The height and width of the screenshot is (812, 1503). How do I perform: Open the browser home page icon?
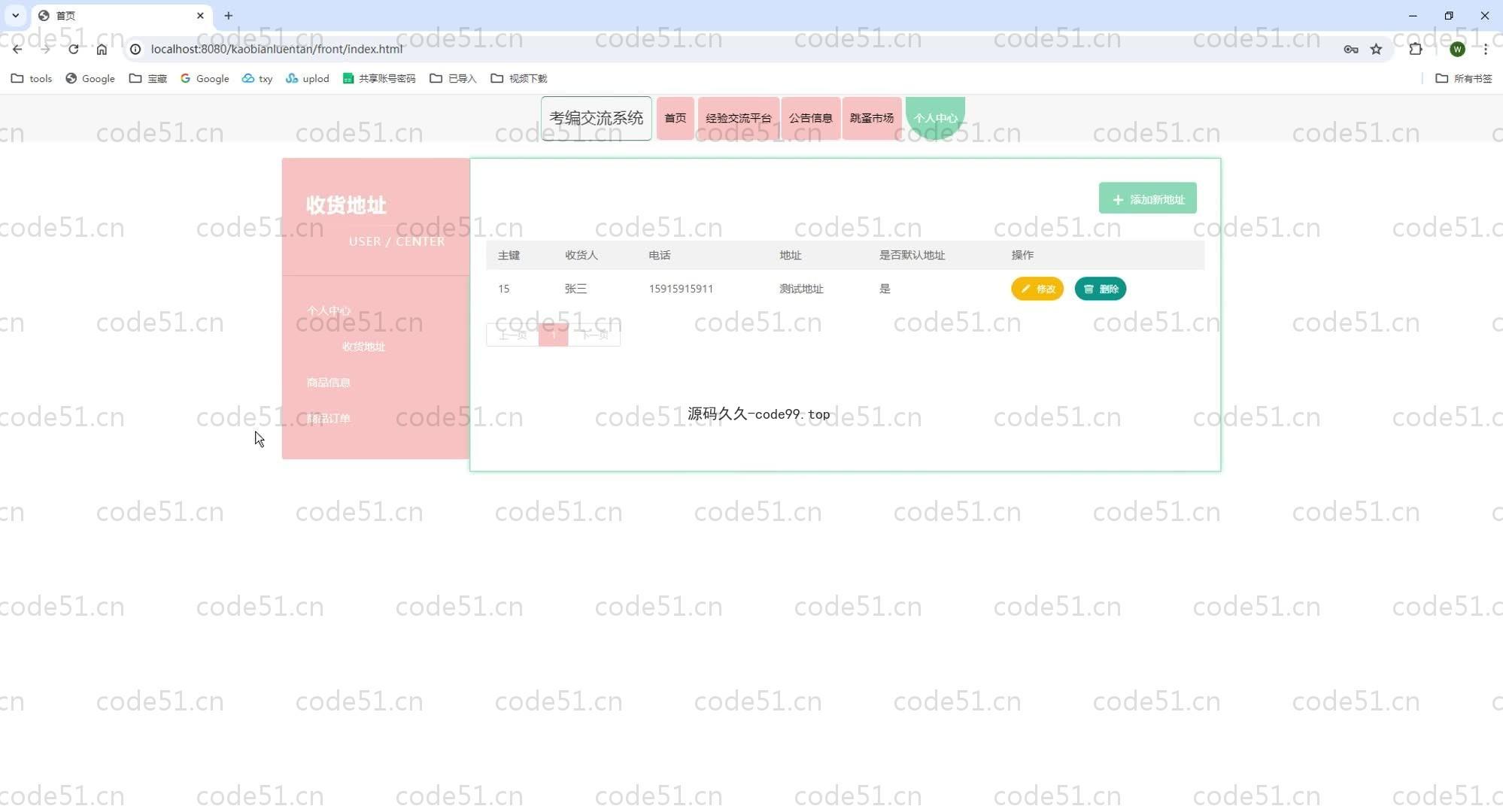tap(102, 49)
